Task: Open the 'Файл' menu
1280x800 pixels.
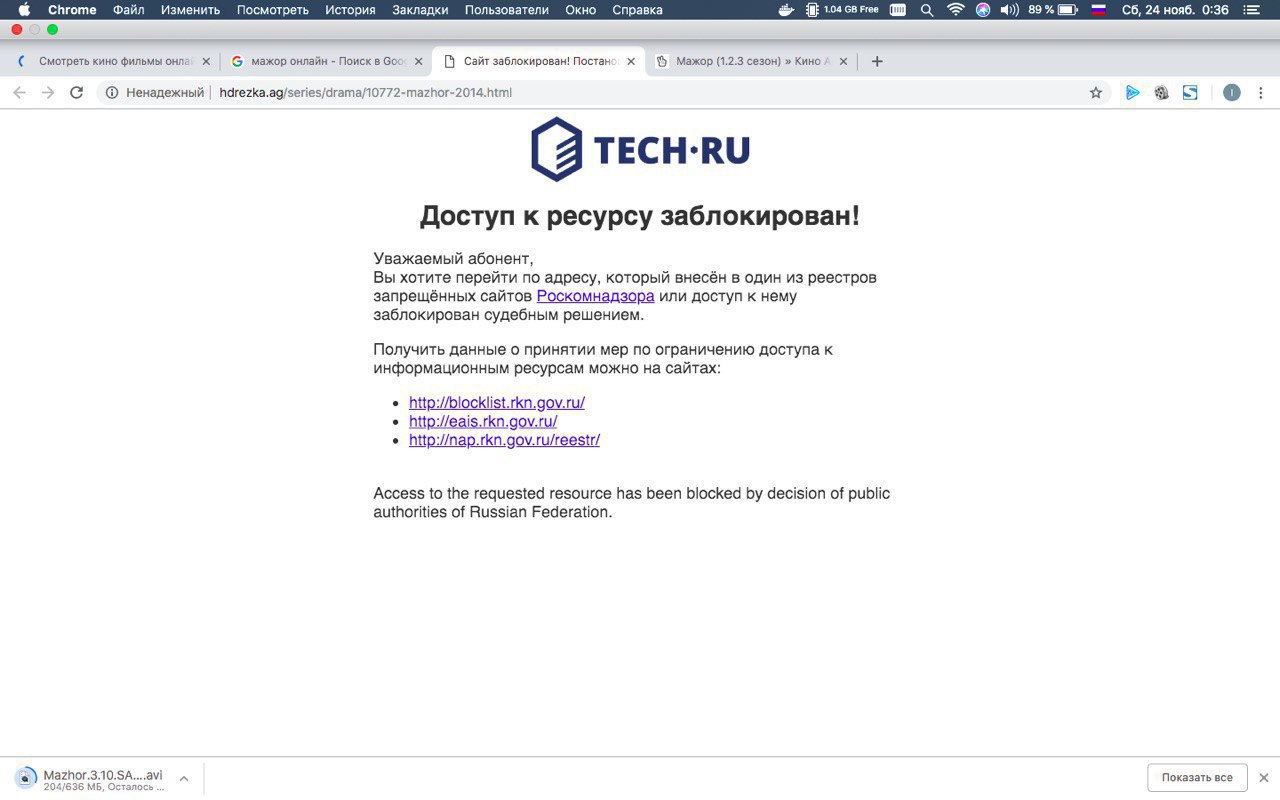Action: 128,10
